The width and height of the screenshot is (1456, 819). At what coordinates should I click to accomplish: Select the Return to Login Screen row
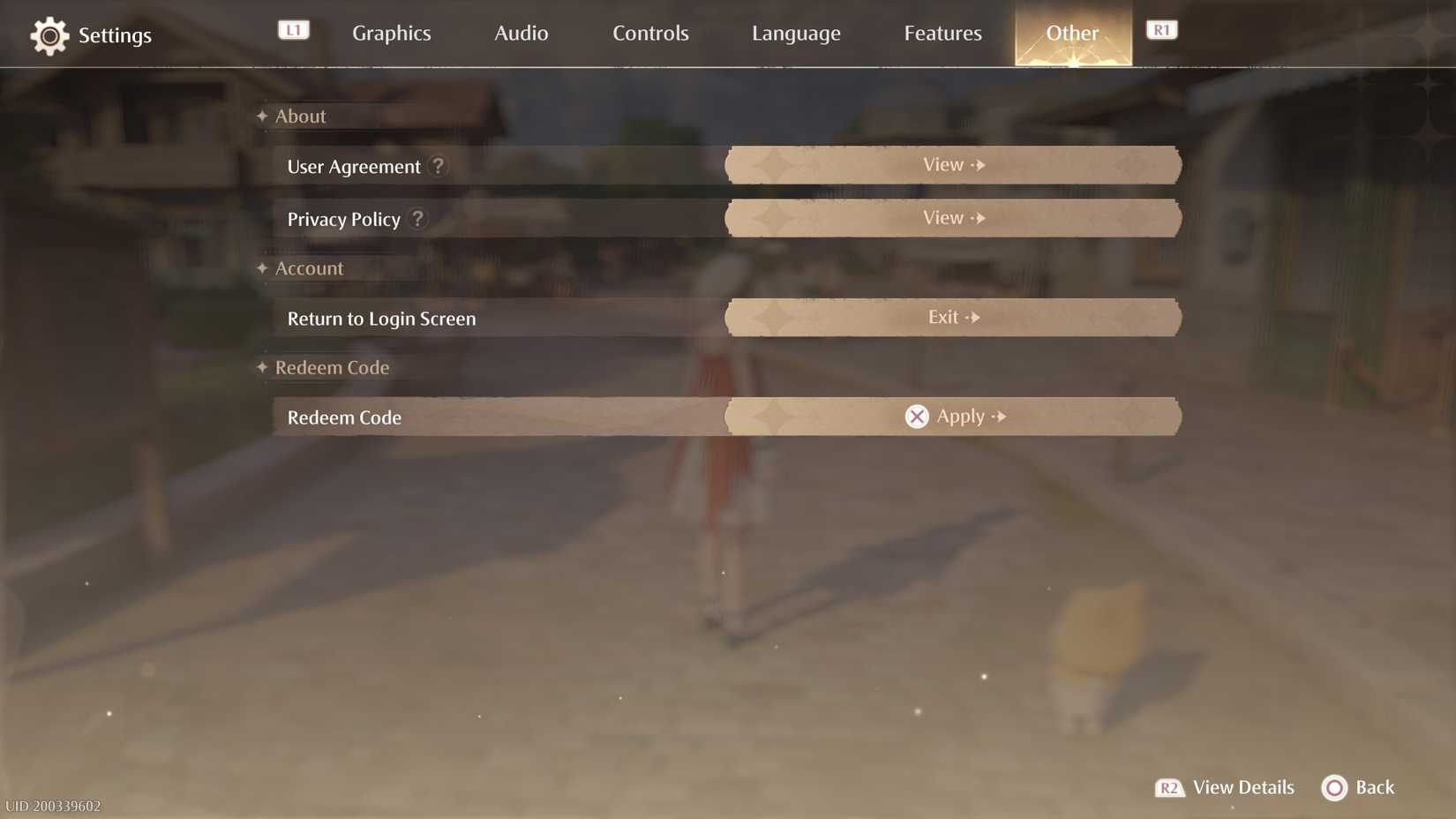click(381, 319)
